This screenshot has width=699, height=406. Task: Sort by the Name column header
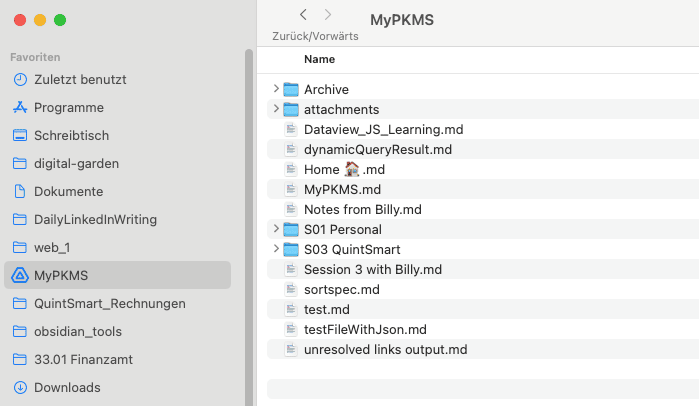click(x=319, y=59)
